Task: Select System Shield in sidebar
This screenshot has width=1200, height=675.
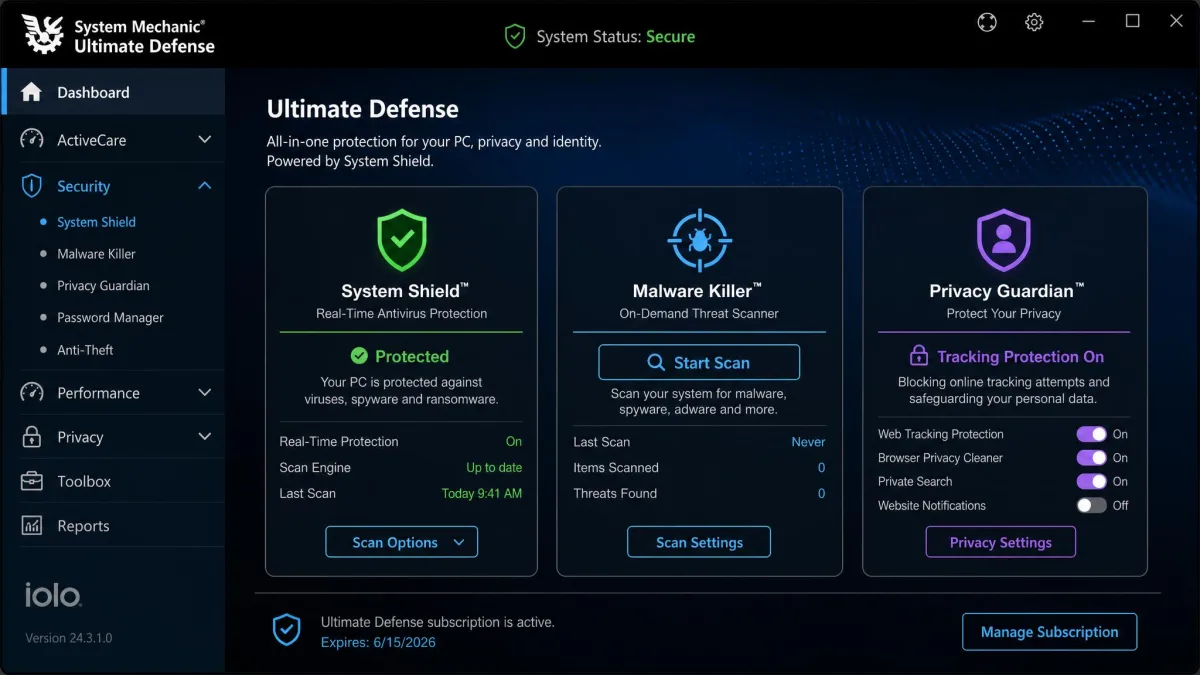Action: pos(96,222)
